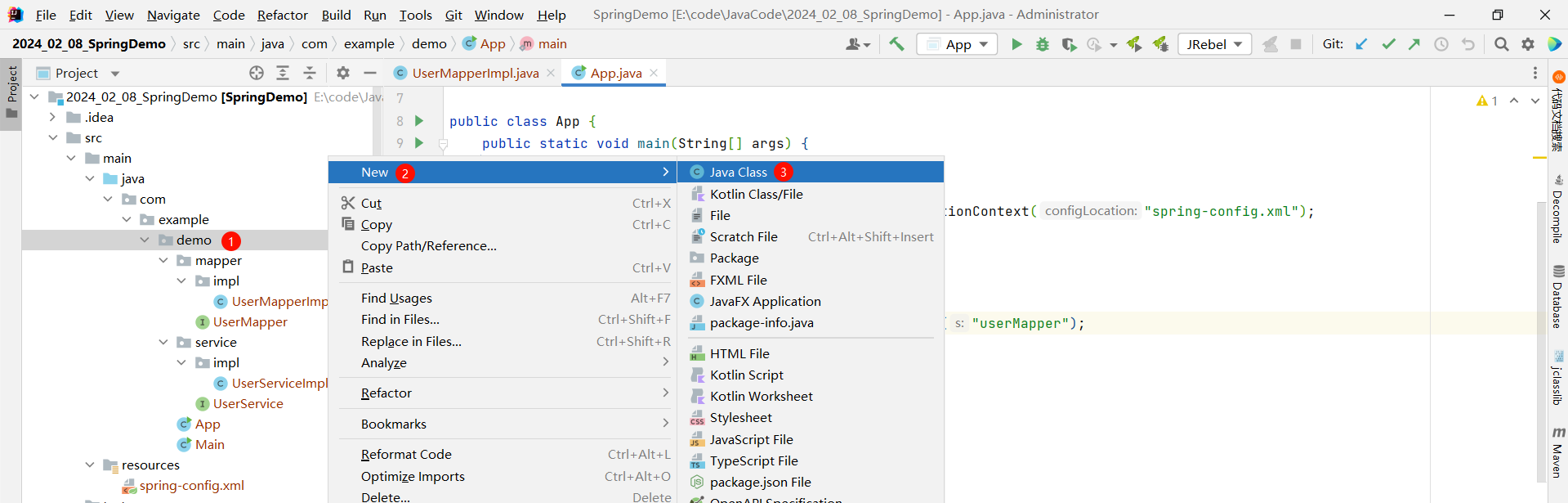
Task: Choose Java Class from New submenu
Action: [811, 172]
